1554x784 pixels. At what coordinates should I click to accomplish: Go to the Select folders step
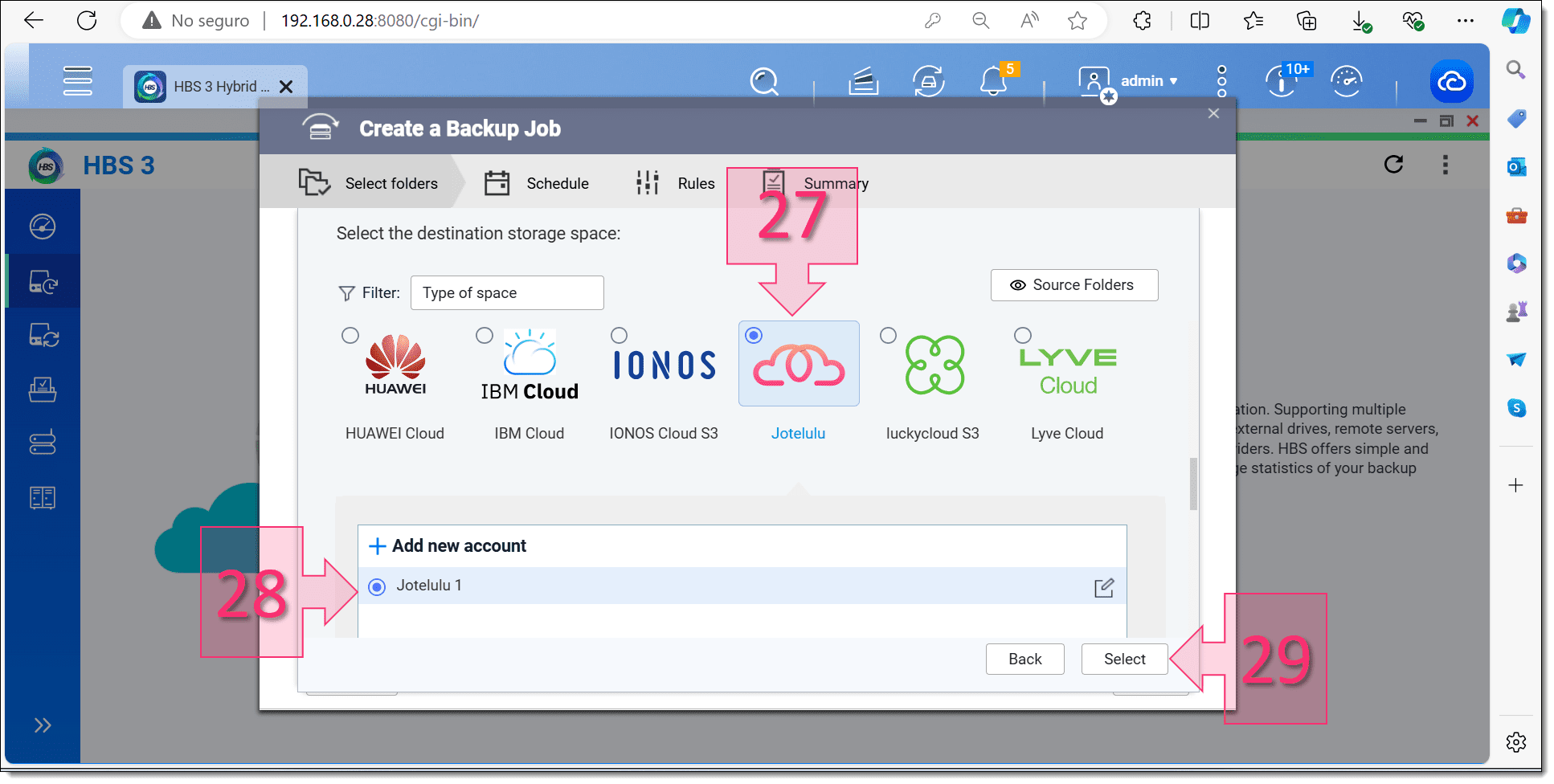click(x=368, y=183)
